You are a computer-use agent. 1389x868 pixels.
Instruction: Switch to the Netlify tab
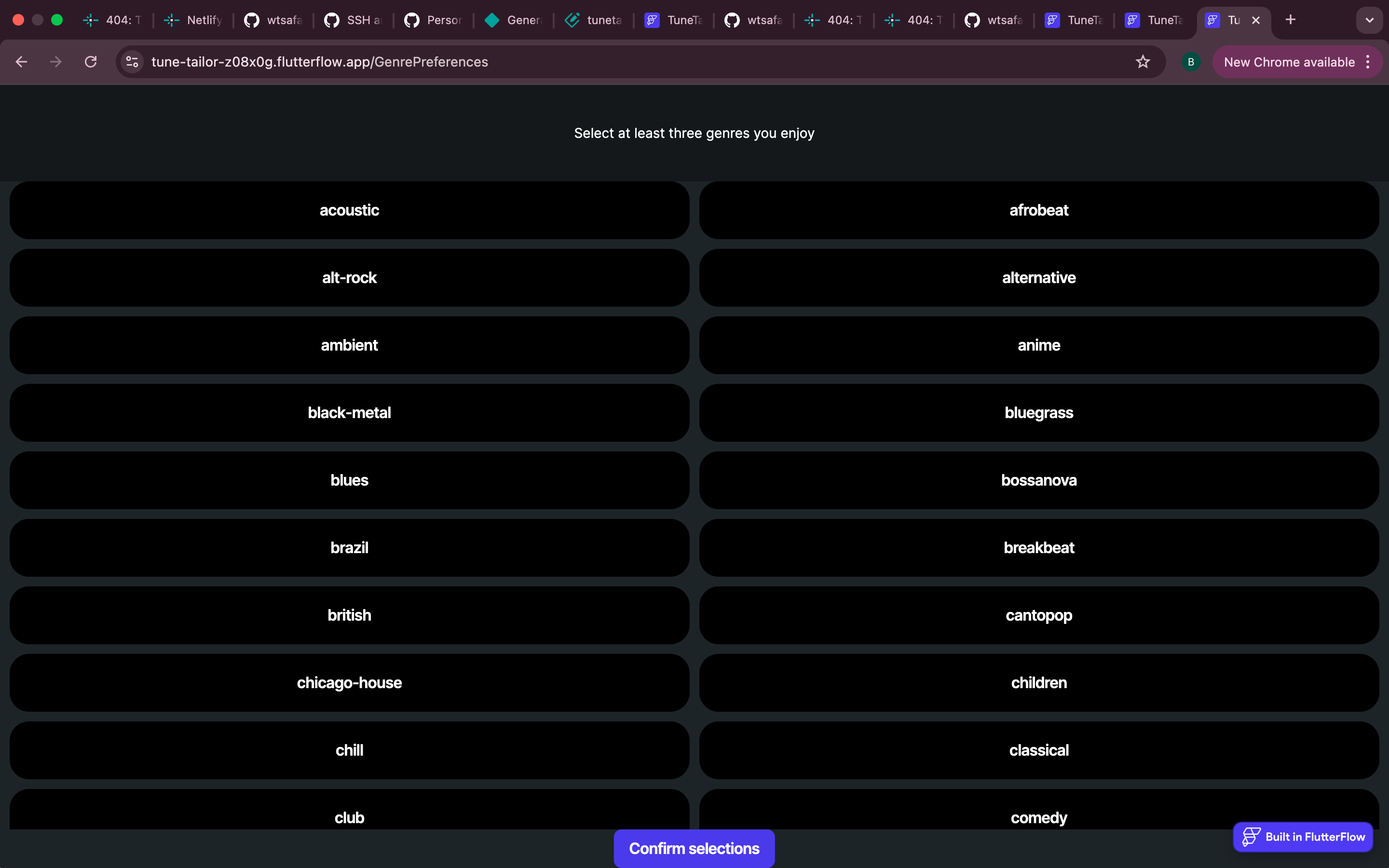click(x=194, y=20)
